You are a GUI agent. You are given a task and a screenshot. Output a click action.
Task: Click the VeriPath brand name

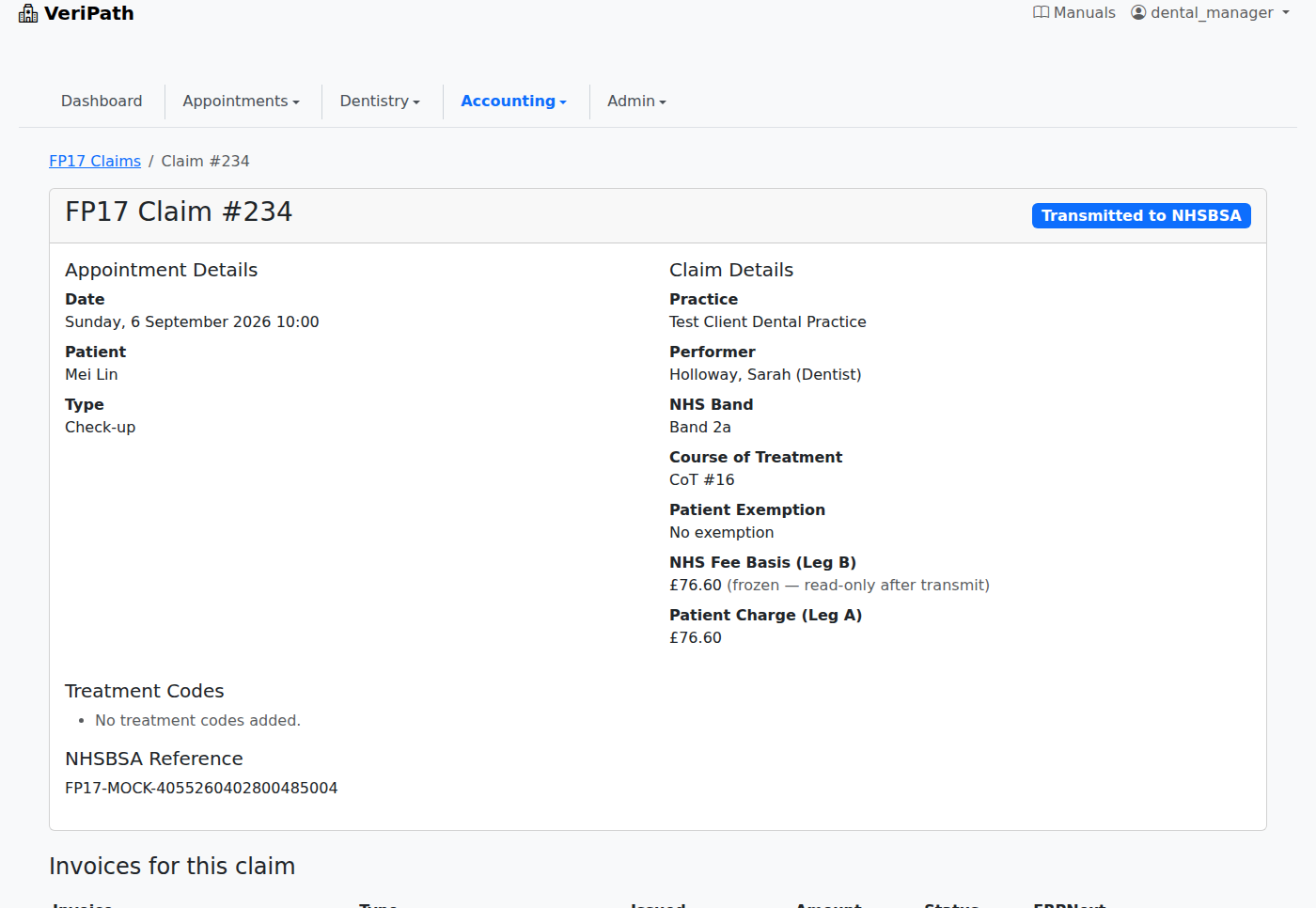(x=89, y=13)
